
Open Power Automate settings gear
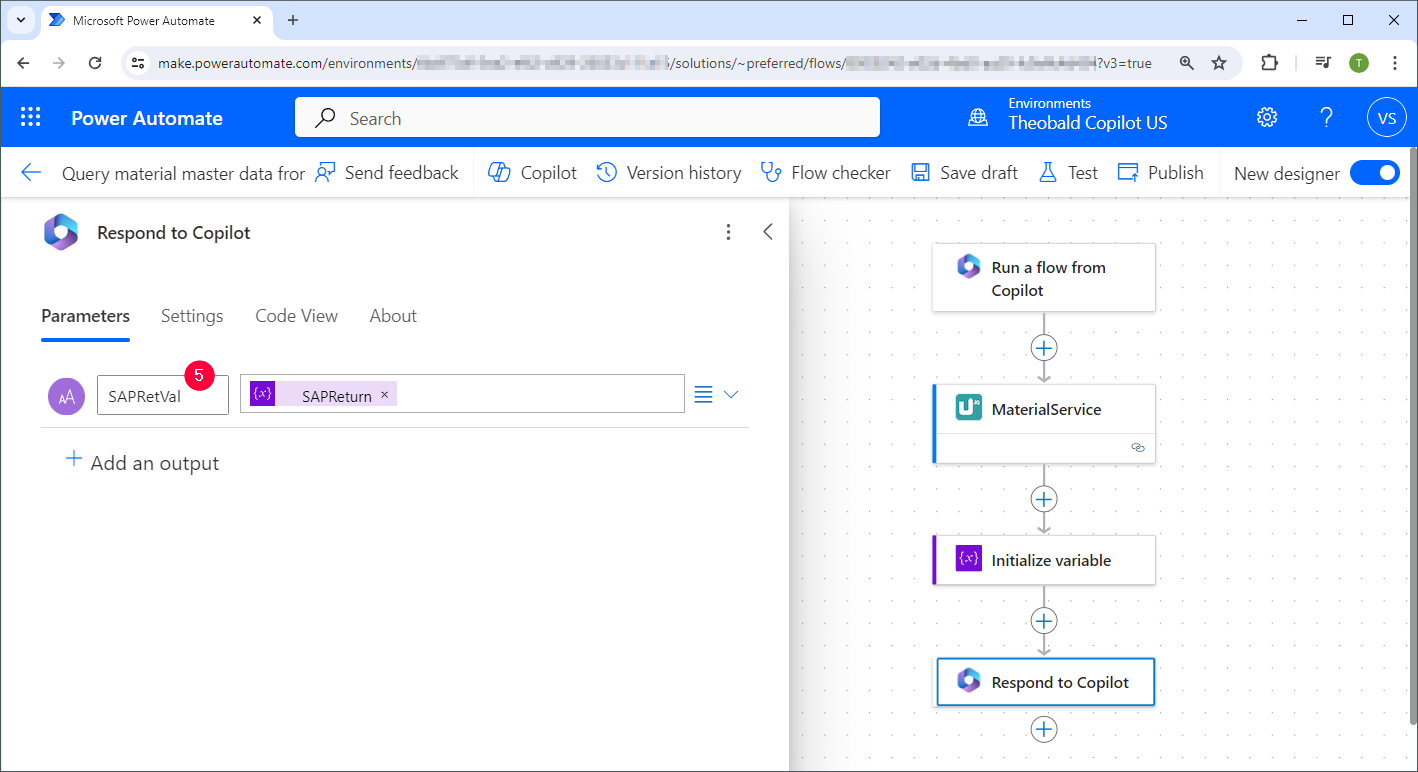[x=1267, y=118]
